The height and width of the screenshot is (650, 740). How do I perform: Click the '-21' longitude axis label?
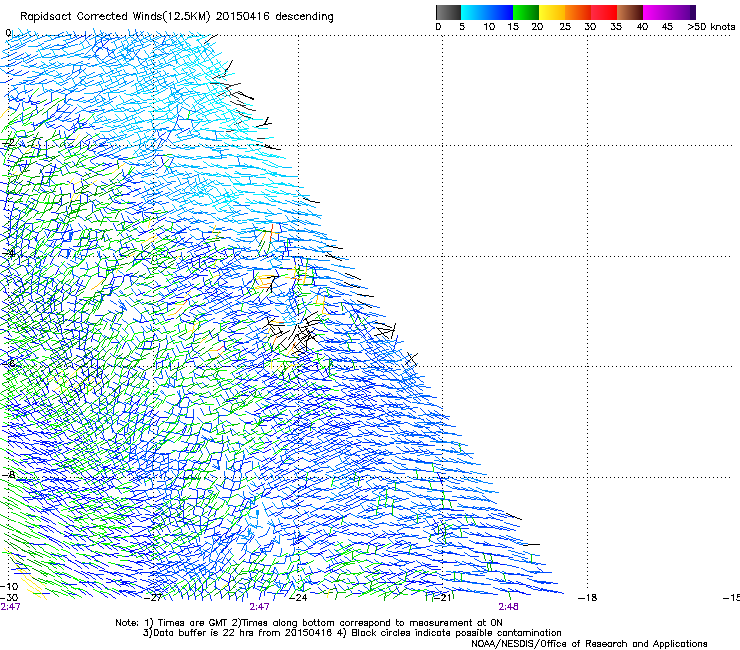click(443, 598)
